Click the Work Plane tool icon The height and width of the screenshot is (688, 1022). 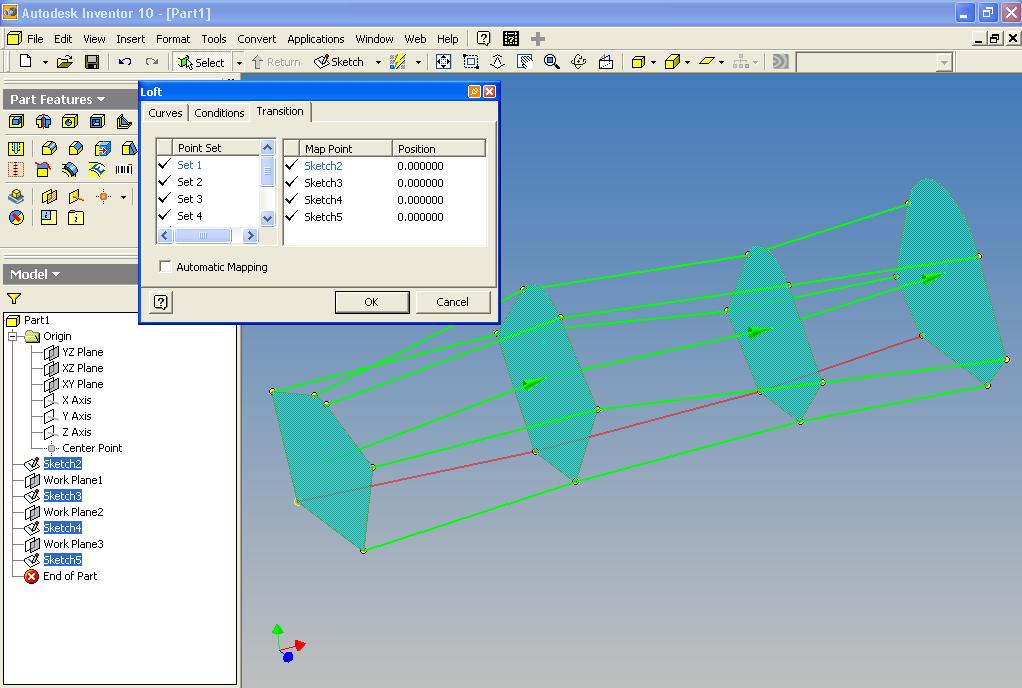point(49,197)
